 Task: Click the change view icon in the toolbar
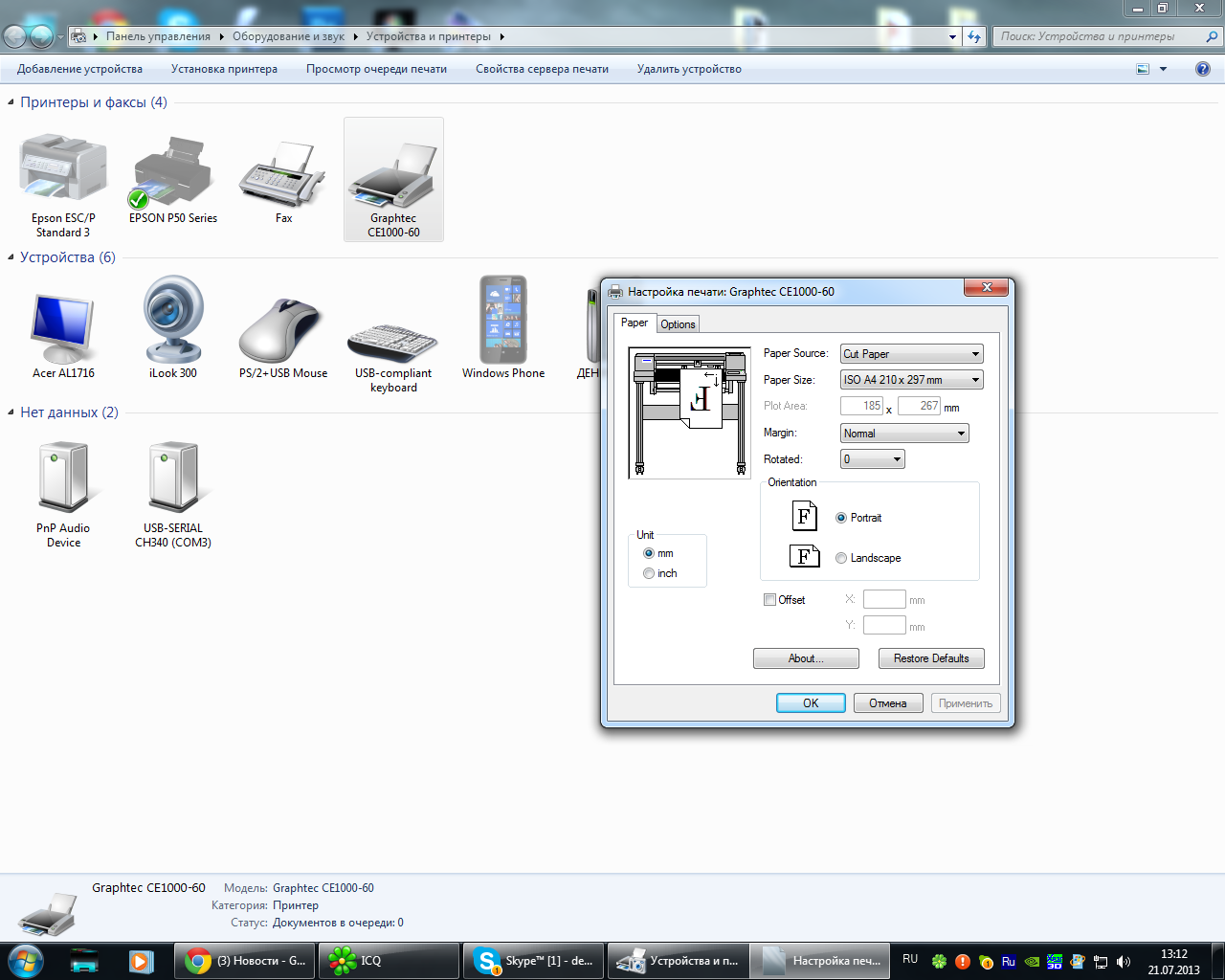[x=1143, y=69]
